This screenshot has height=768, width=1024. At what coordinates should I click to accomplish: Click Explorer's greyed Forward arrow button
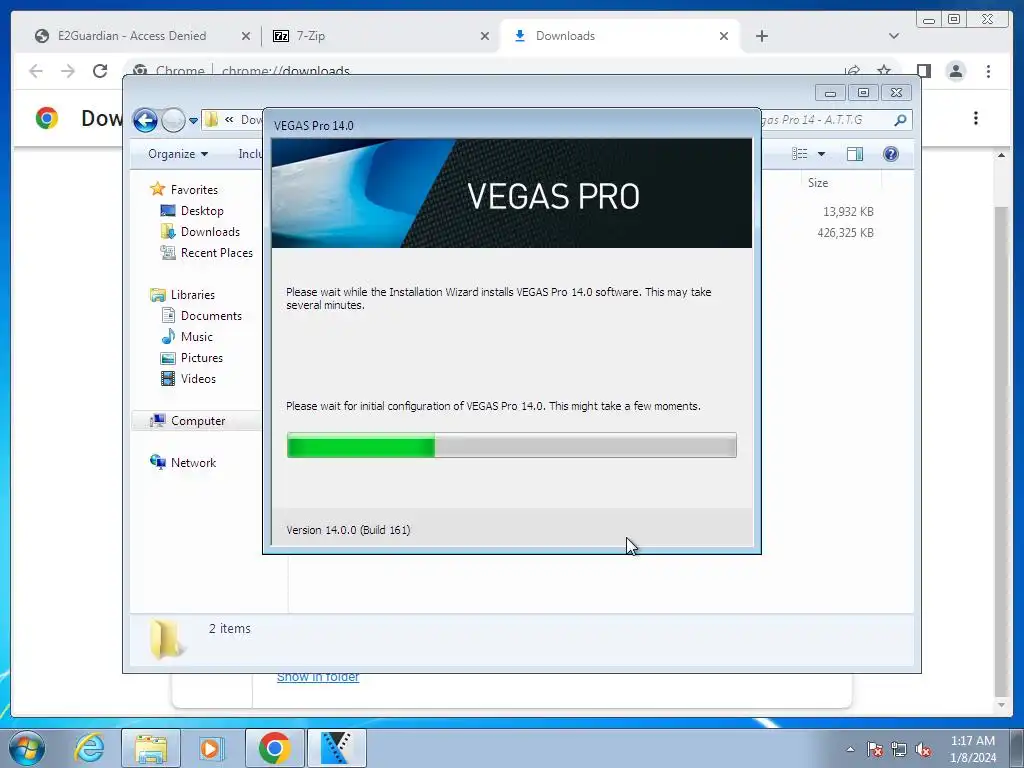(173, 120)
